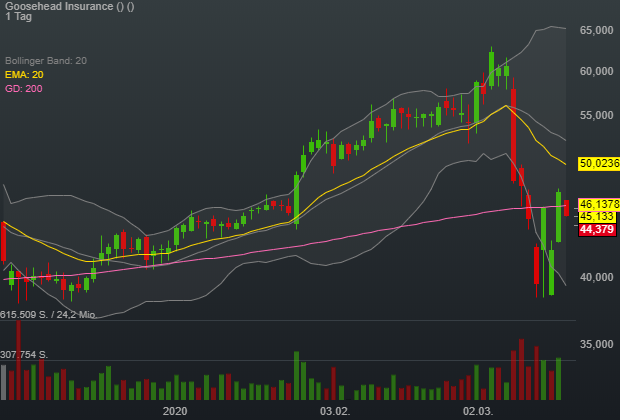Click the 55,000 price axis label

coord(596,115)
